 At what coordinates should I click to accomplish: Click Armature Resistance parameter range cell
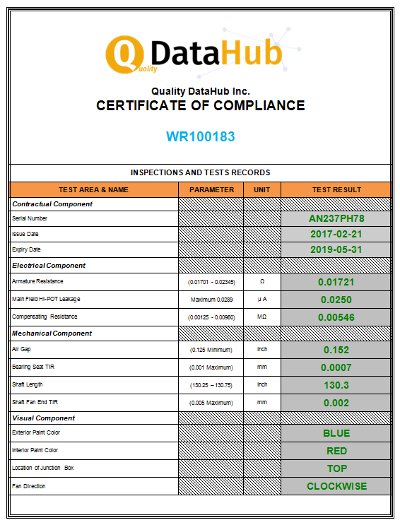pos(212,282)
